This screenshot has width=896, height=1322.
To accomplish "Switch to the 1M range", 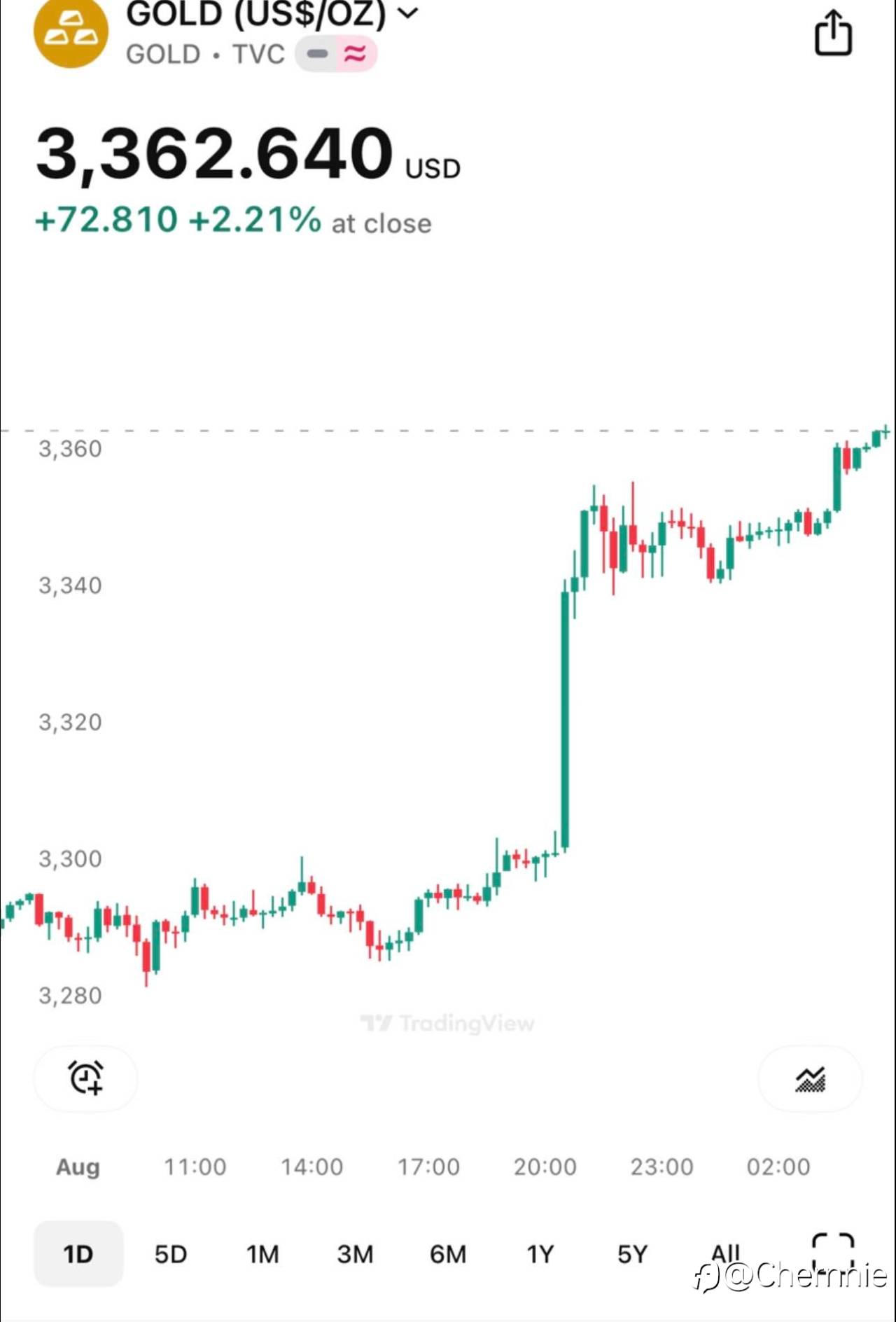I will [262, 1254].
